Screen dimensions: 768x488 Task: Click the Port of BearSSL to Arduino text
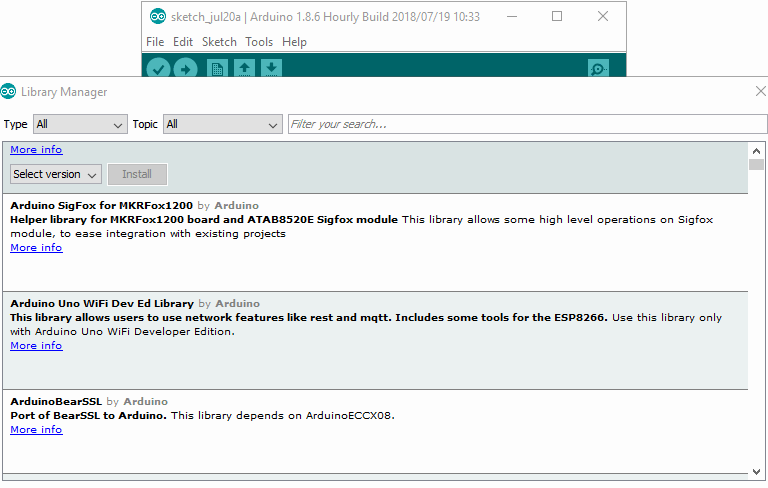(88, 415)
